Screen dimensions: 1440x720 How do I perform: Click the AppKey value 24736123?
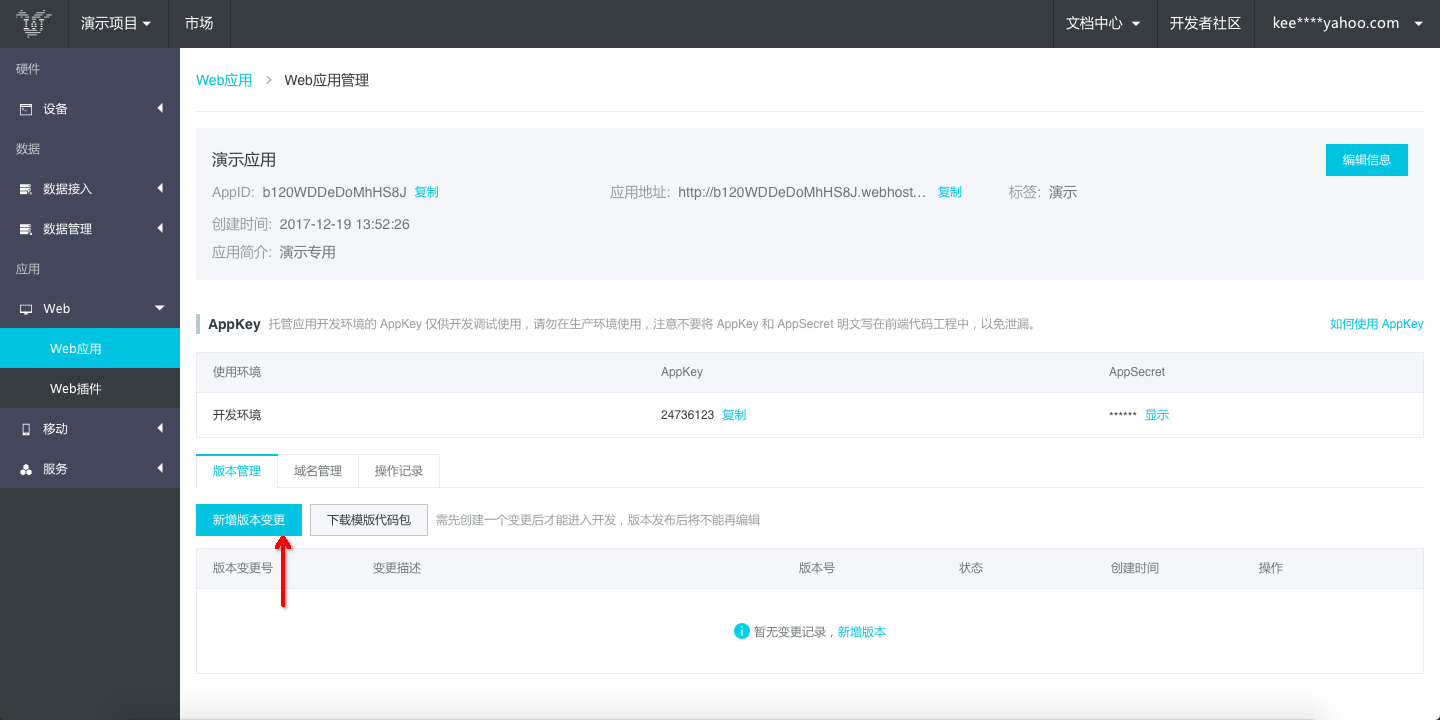tap(687, 415)
